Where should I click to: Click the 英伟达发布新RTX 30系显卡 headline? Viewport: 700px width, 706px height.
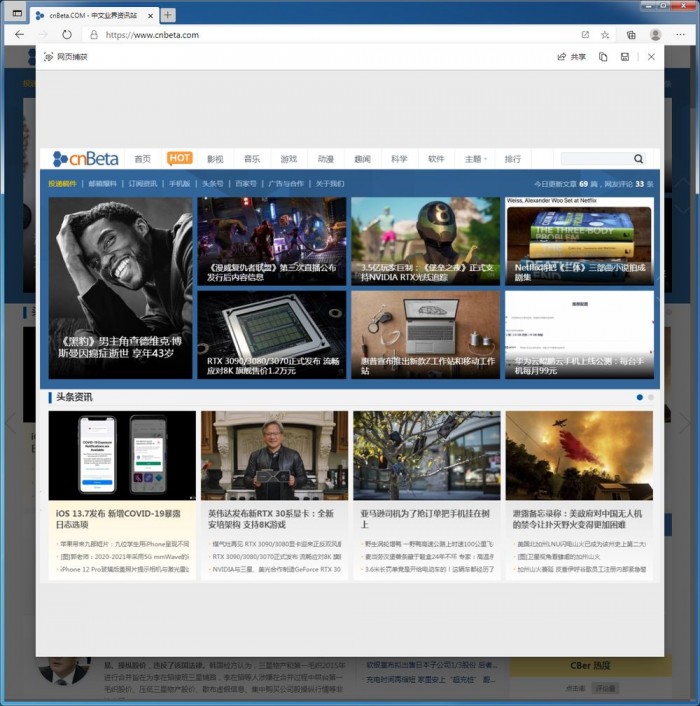click(x=271, y=519)
